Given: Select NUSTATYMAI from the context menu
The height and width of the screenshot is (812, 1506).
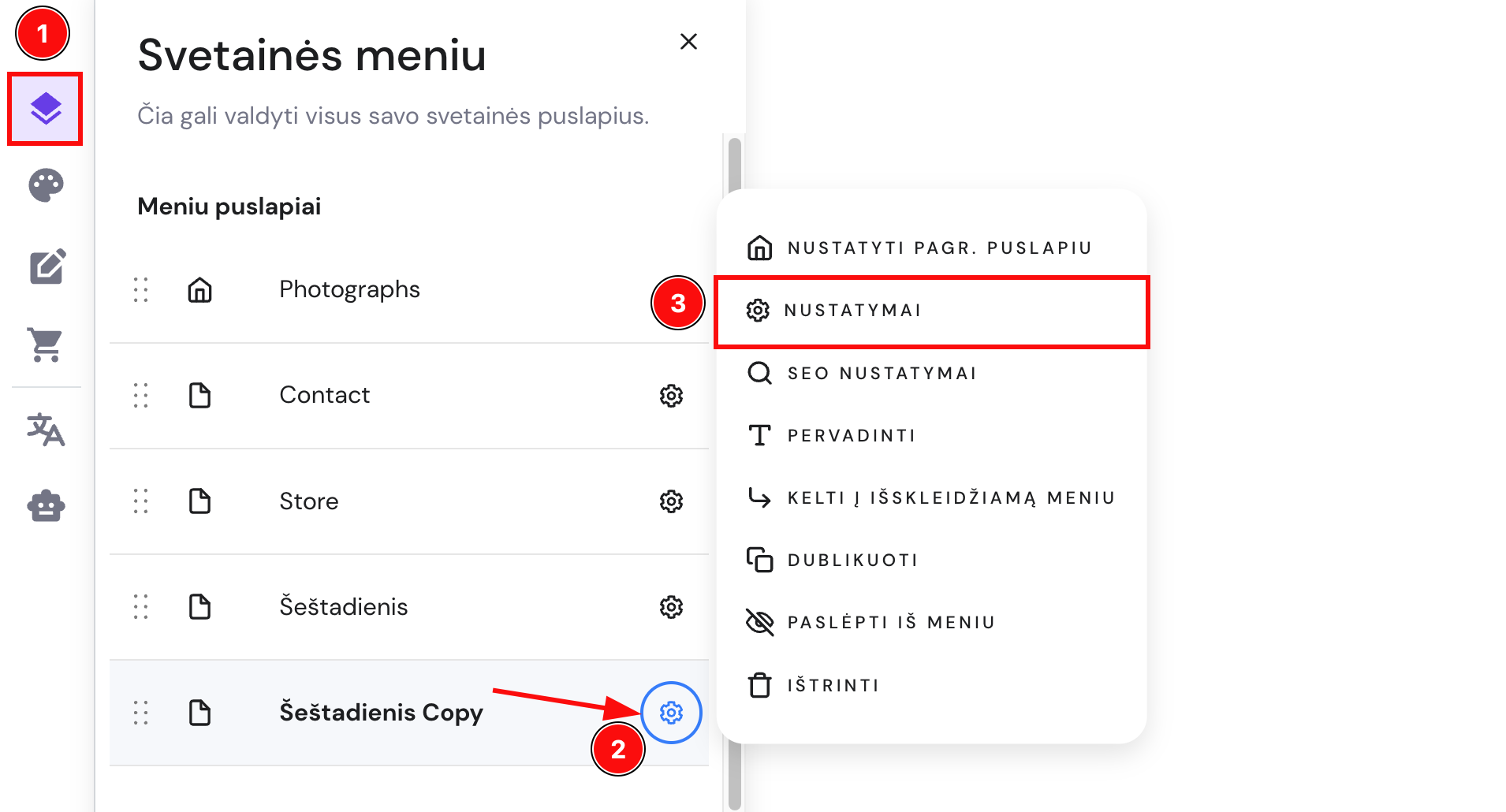Looking at the screenshot, I should (x=853, y=310).
